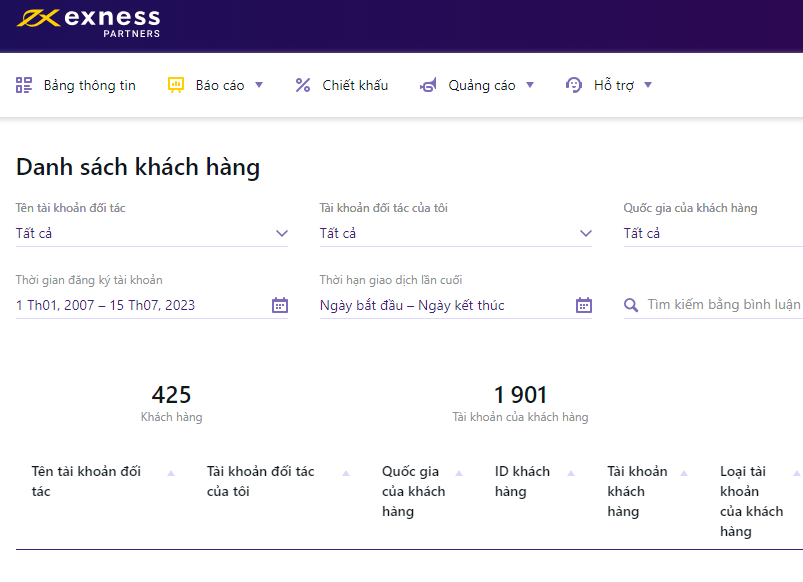Click the search magnifier icon

tap(631, 305)
